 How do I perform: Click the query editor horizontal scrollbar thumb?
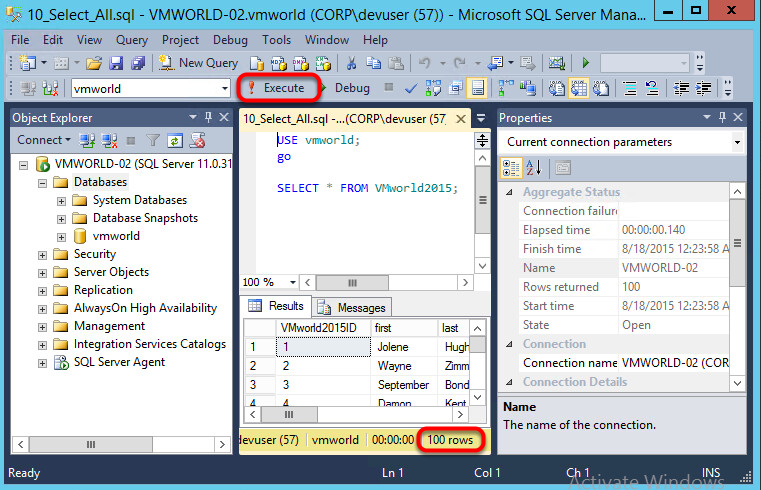click(352, 282)
